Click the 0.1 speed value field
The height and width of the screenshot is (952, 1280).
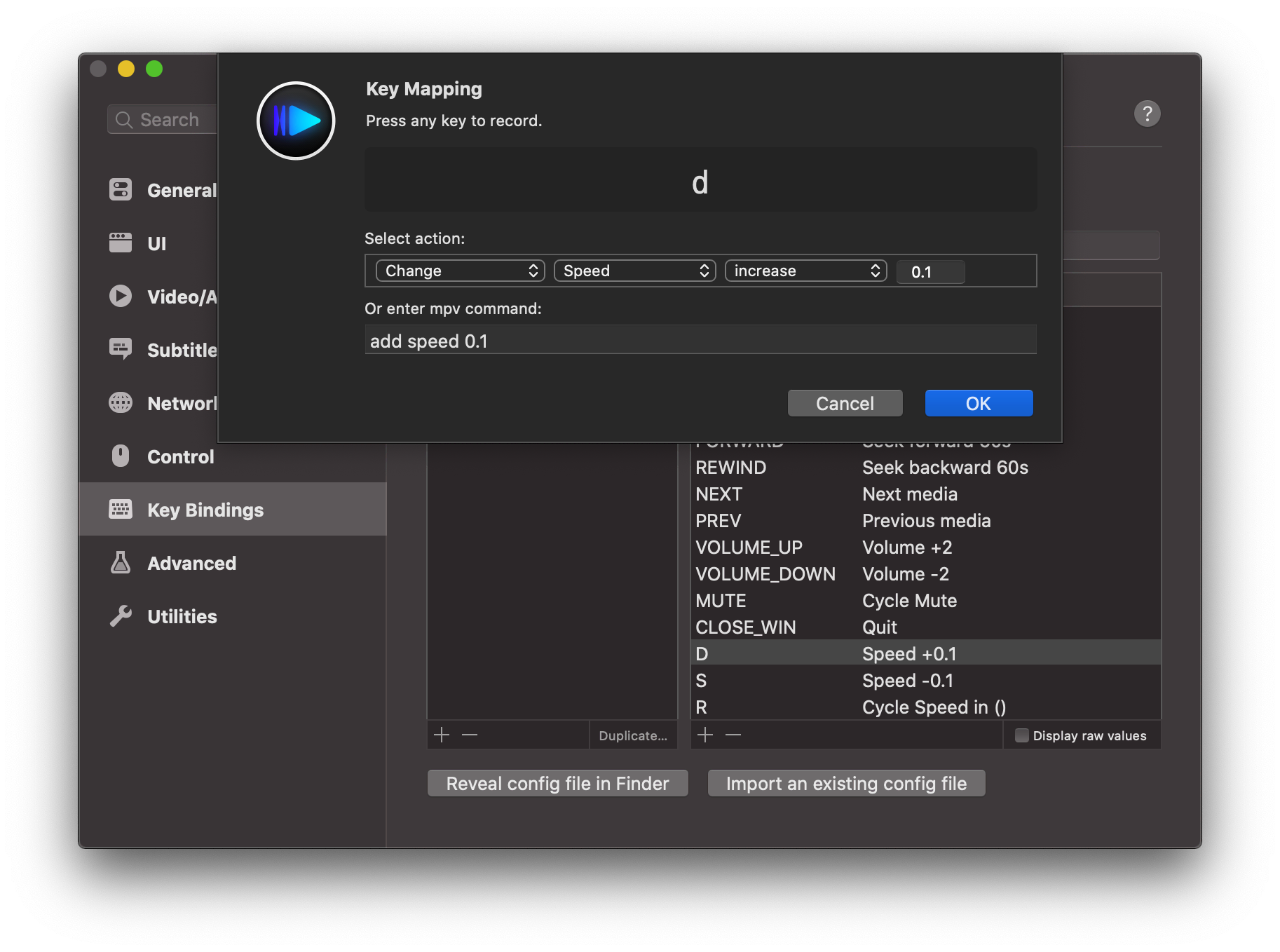click(x=930, y=272)
